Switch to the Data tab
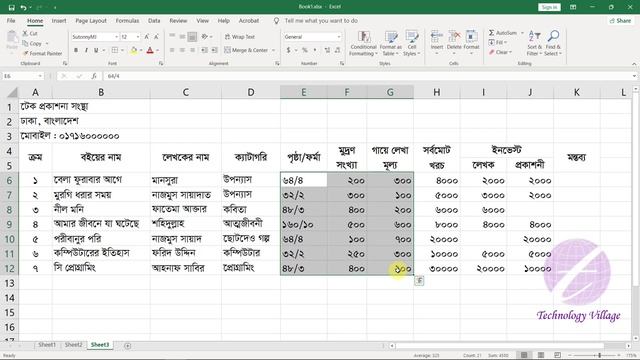Viewport: 640px width, 360px height. point(154,21)
